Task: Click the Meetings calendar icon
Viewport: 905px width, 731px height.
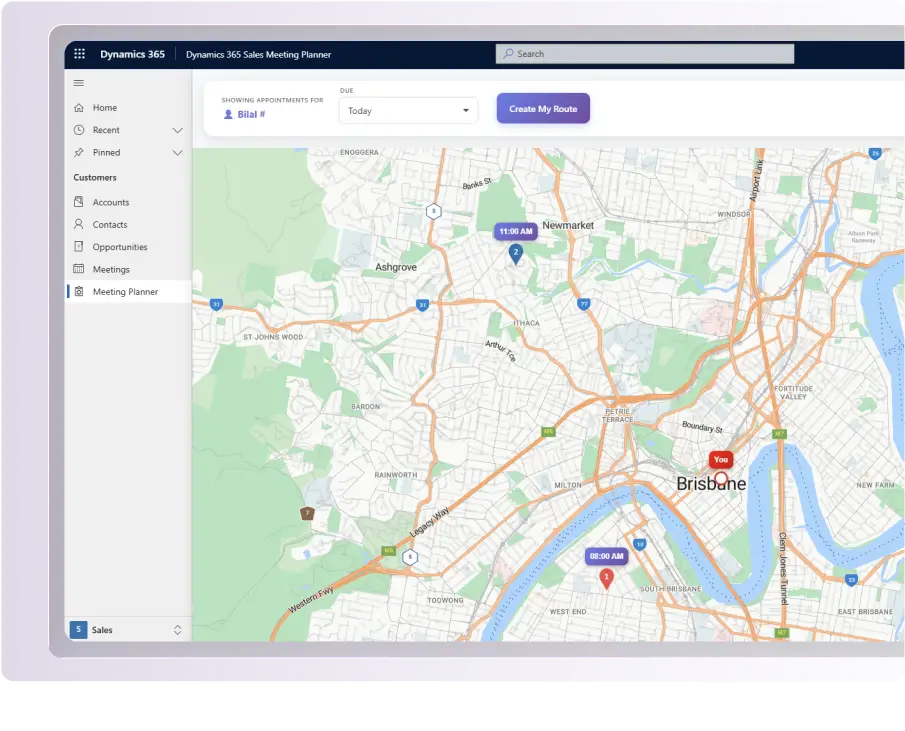Action: pos(79,269)
